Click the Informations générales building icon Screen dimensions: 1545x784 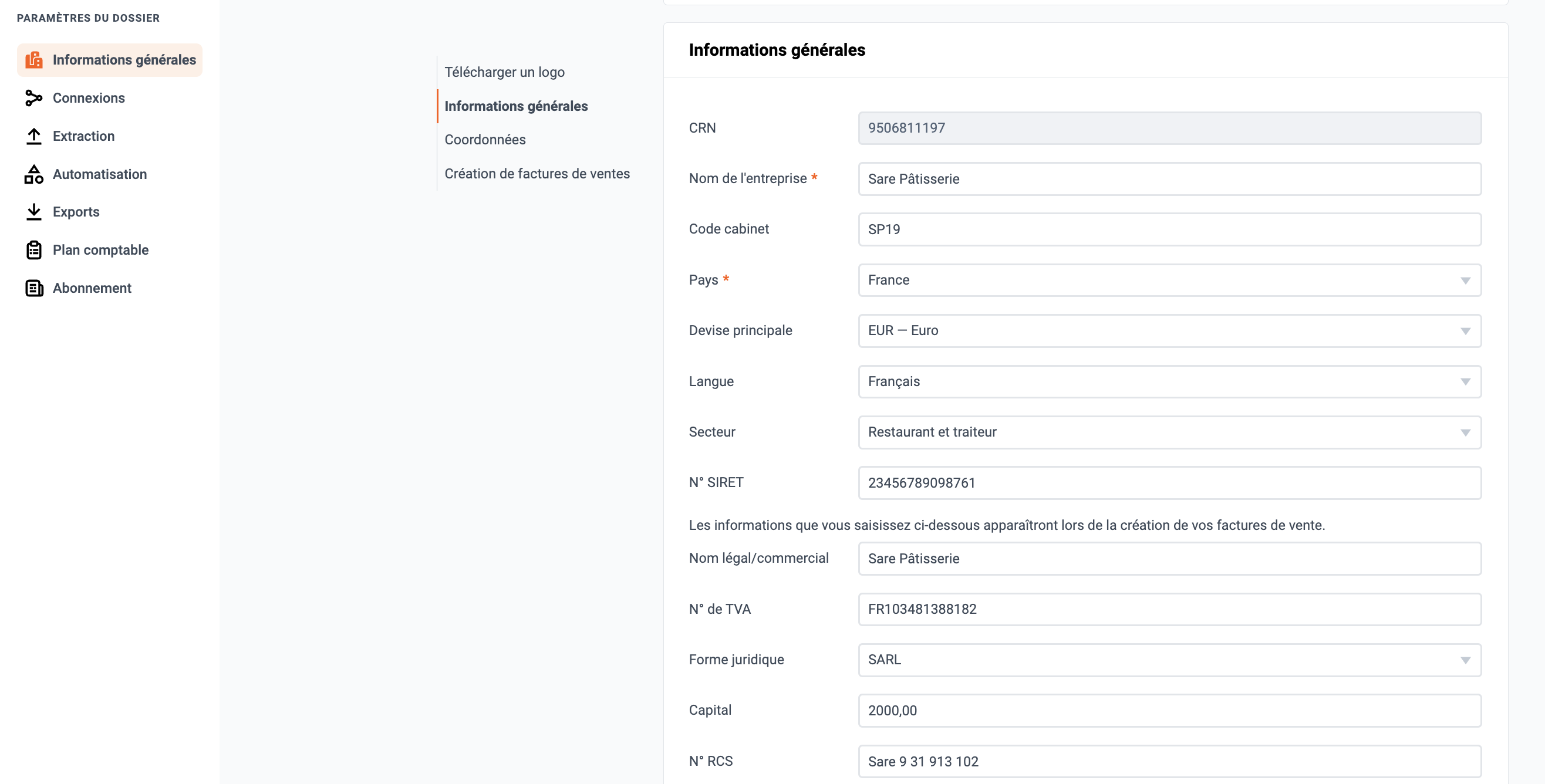(x=34, y=60)
